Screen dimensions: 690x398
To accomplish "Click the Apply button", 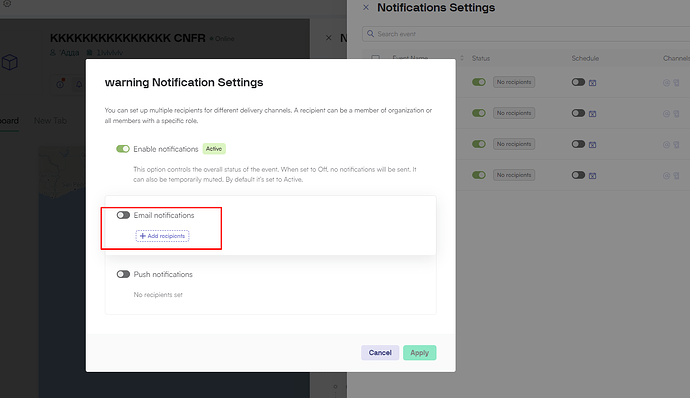I will (x=419, y=353).
